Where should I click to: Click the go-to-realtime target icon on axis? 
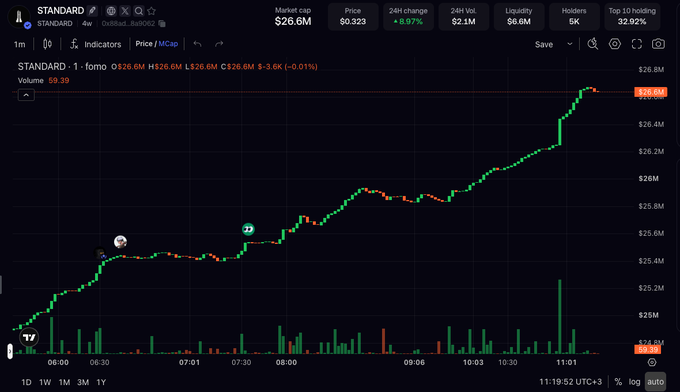[x=652, y=362]
